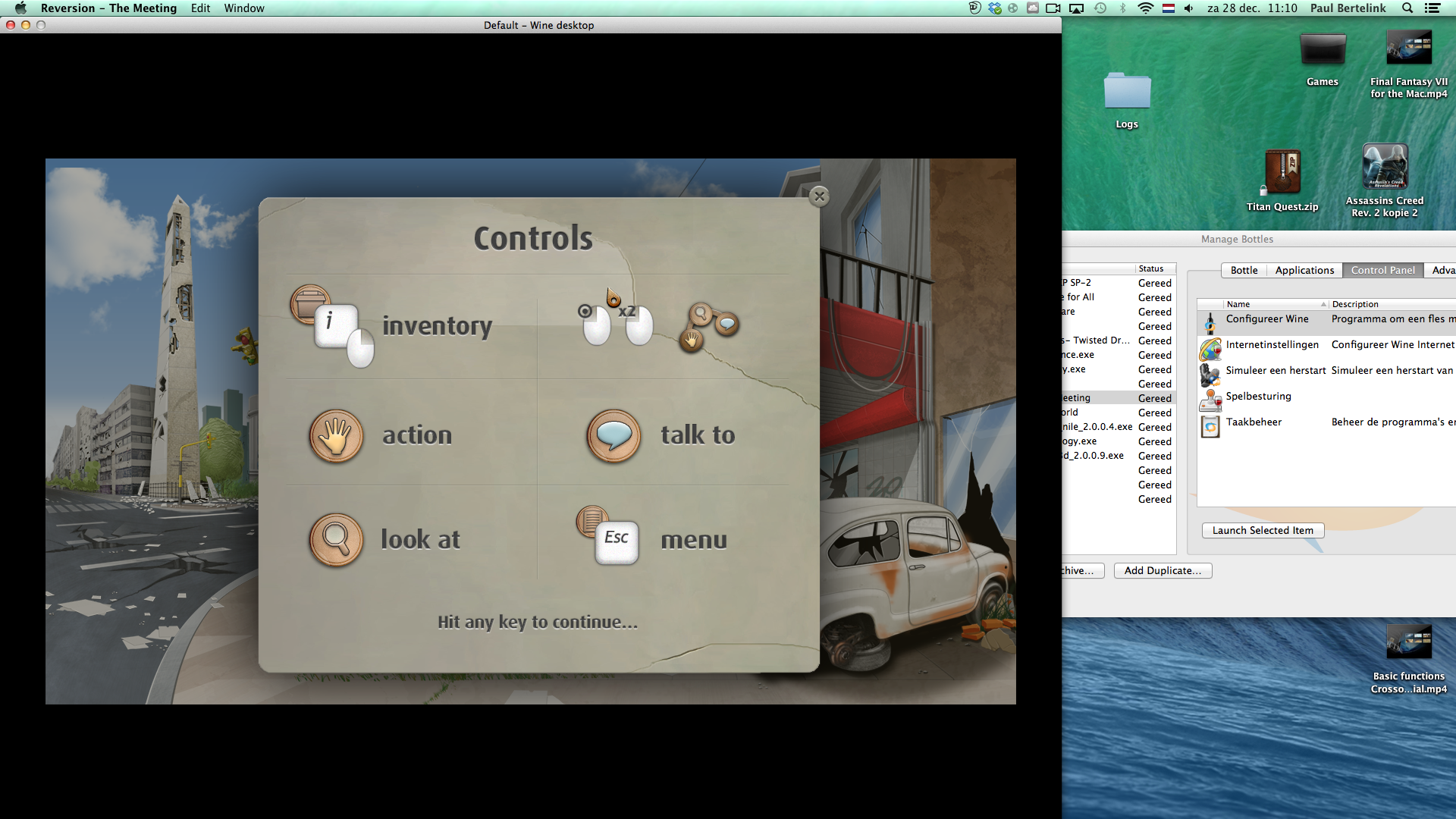The height and width of the screenshot is (819, 1456).
Task: Select the 'nile_2.0.0.4.exe' bottle row
Action: pos(1119,427)
